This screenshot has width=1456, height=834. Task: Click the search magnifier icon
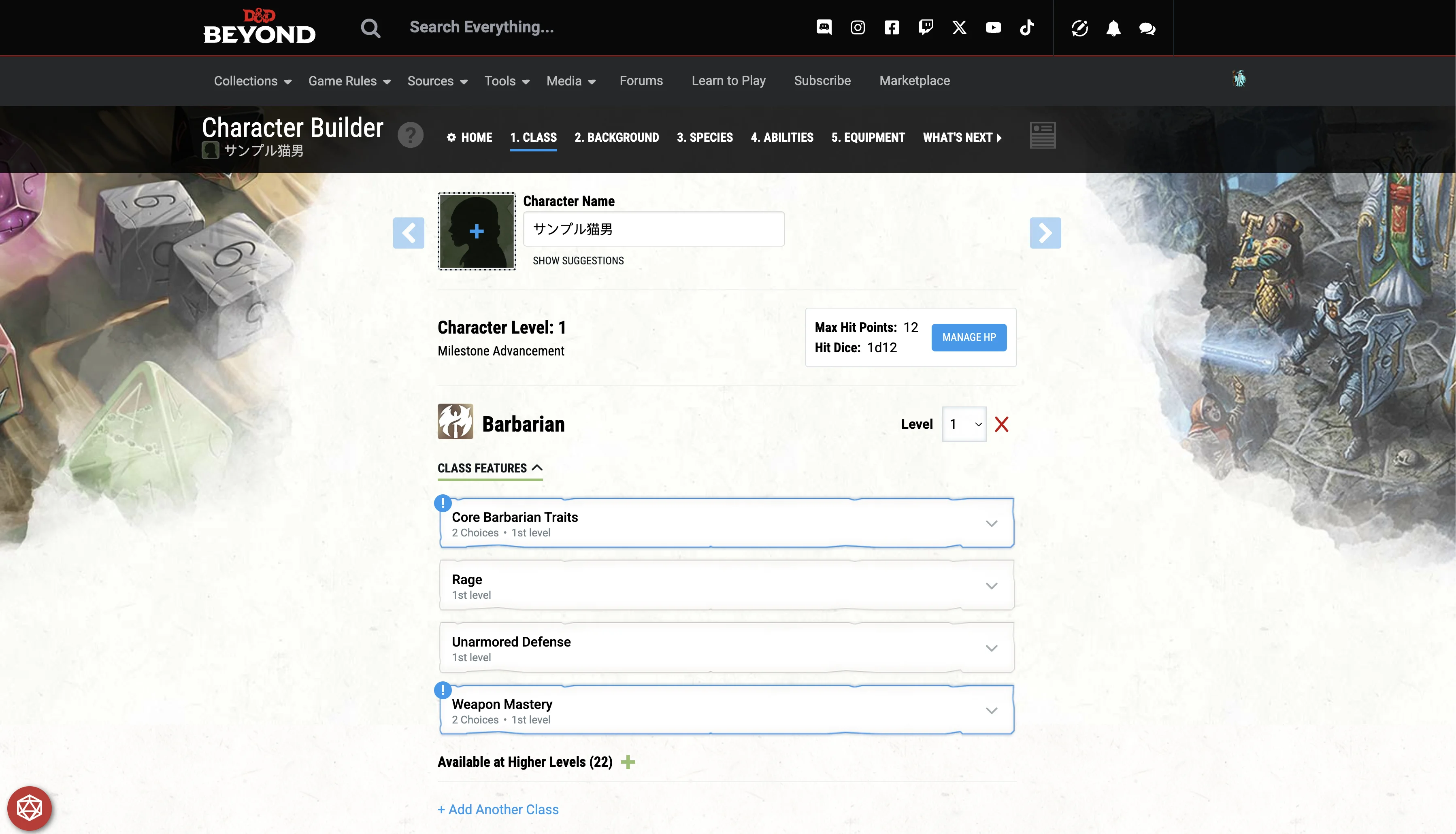click(370, 28)
